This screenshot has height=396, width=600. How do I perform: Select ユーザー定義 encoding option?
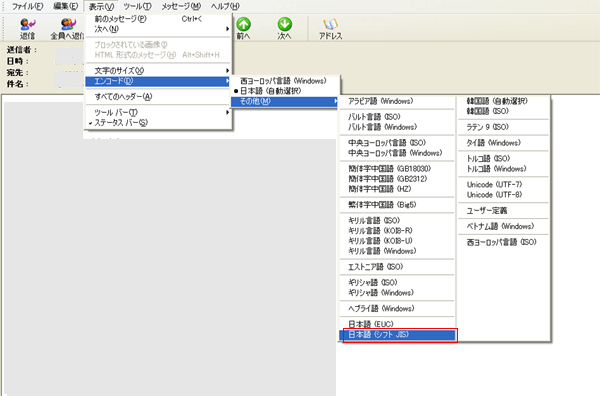pyautogui.click(x=504, y=210)
